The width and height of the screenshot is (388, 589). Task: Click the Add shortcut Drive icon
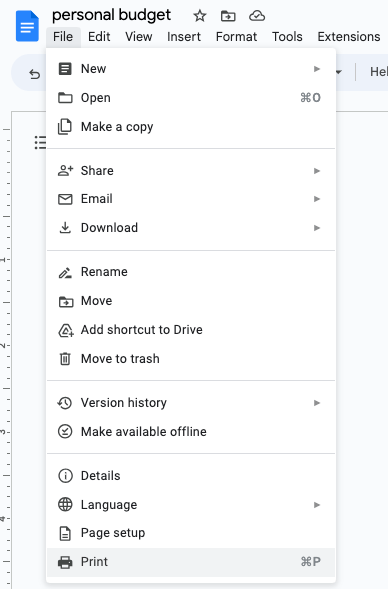point(66,330)
